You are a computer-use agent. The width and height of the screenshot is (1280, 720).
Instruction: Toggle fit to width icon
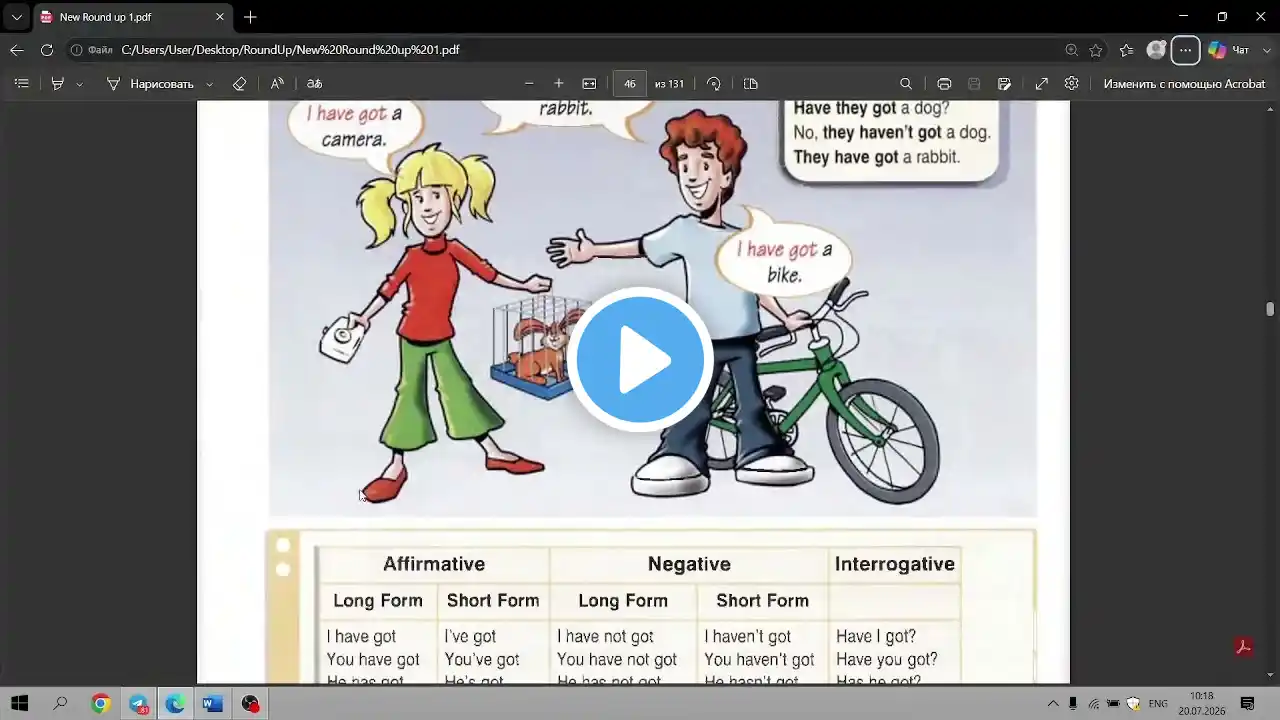click(x=589, y=84)
